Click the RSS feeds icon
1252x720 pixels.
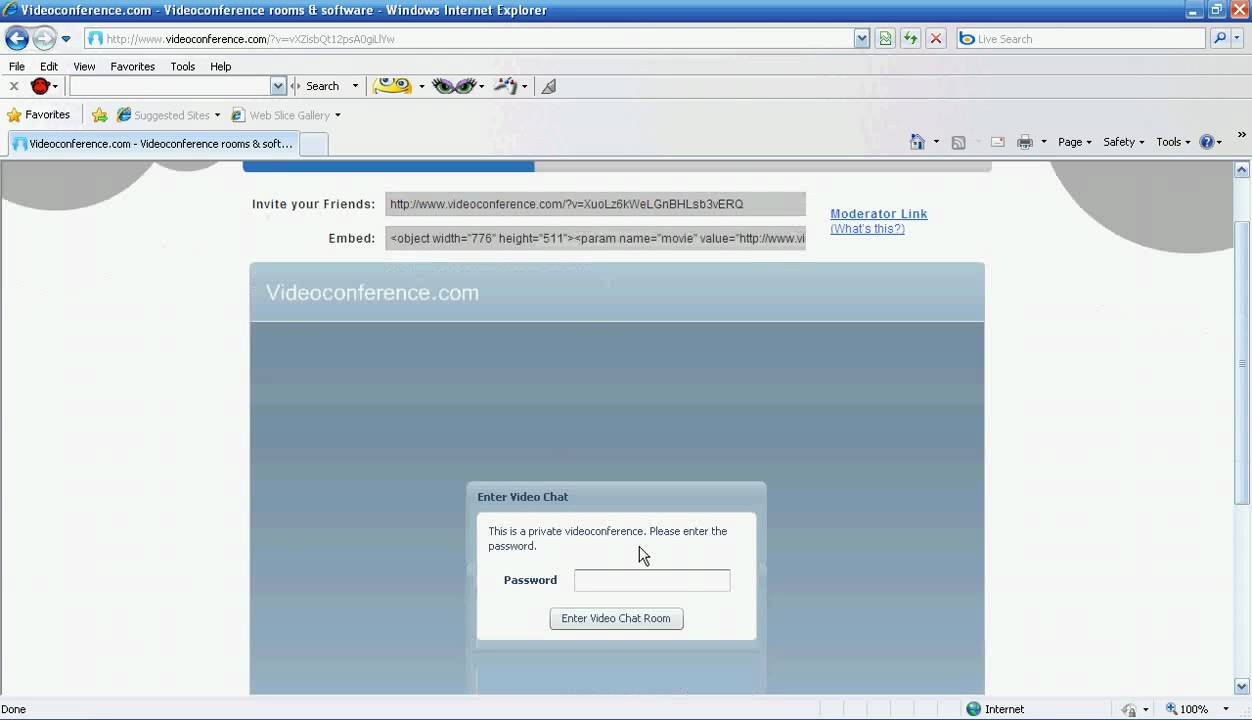(958, 142)
